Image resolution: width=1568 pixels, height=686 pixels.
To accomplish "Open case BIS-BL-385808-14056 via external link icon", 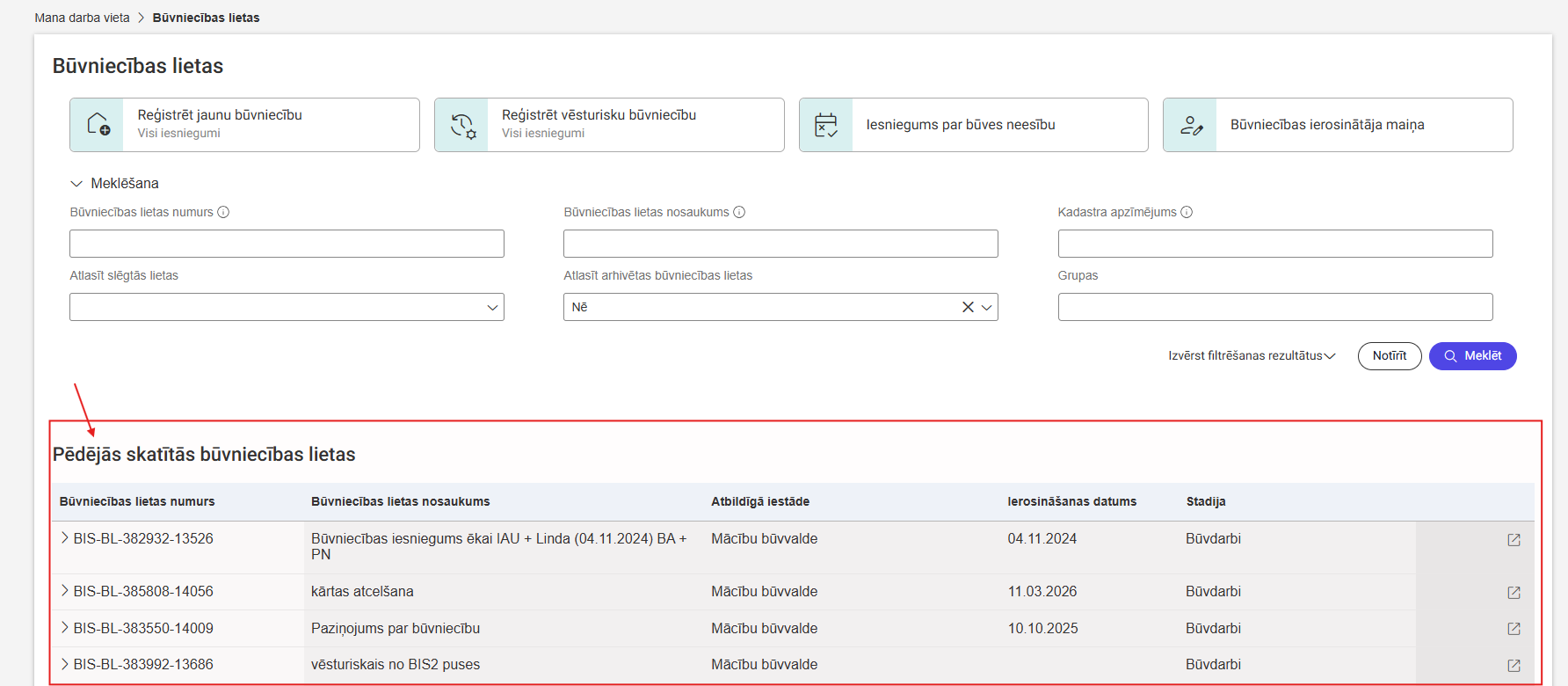I will (1514, 593).
